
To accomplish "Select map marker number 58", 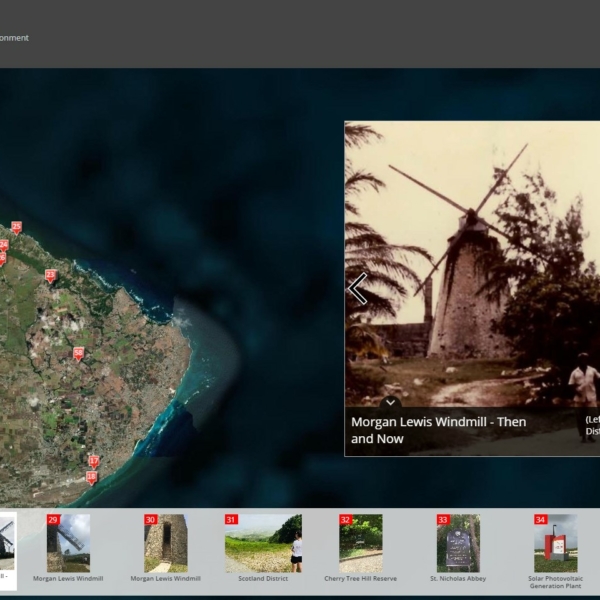I will coord(78,353).
